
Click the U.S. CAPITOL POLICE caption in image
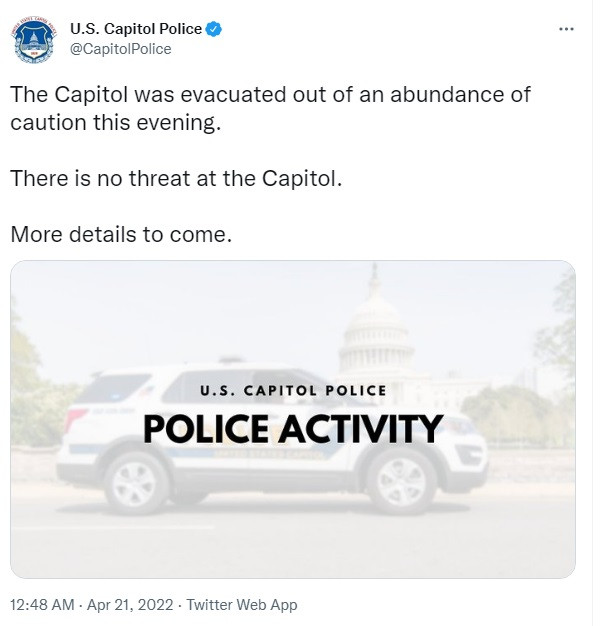[x=294, y=390]
